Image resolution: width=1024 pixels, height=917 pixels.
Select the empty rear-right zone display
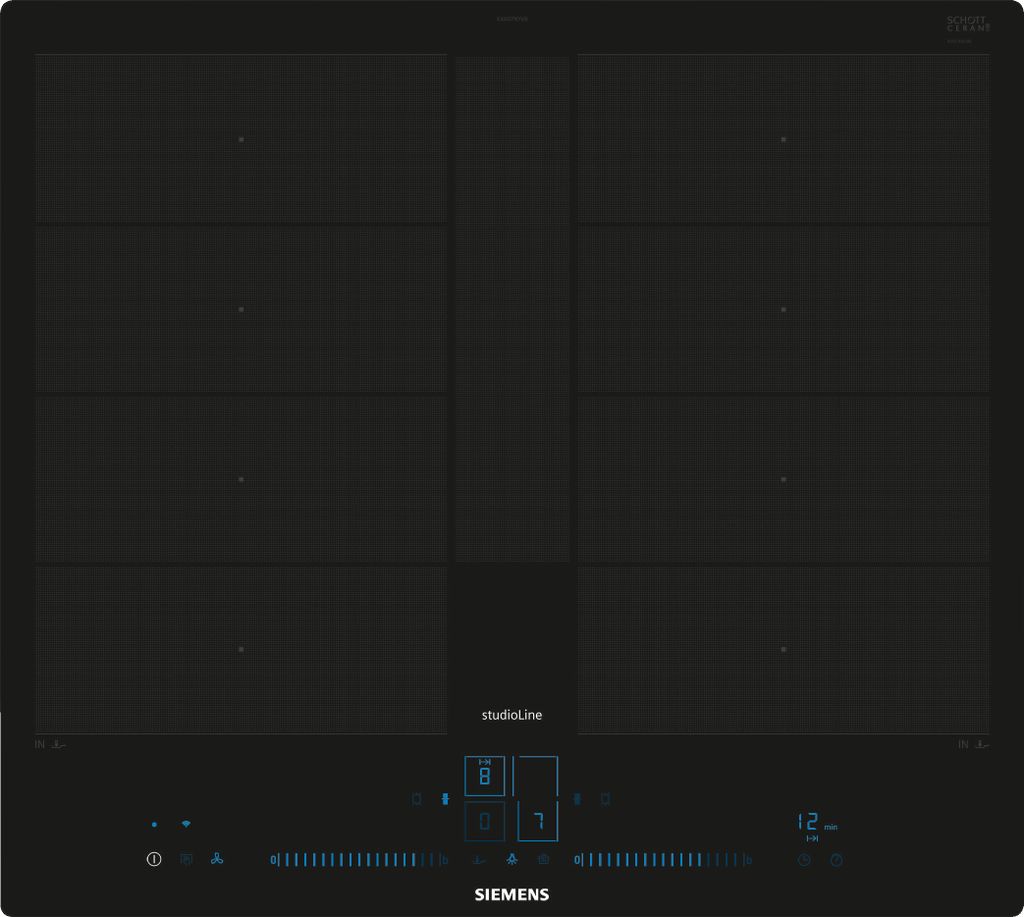coord(537,776)
